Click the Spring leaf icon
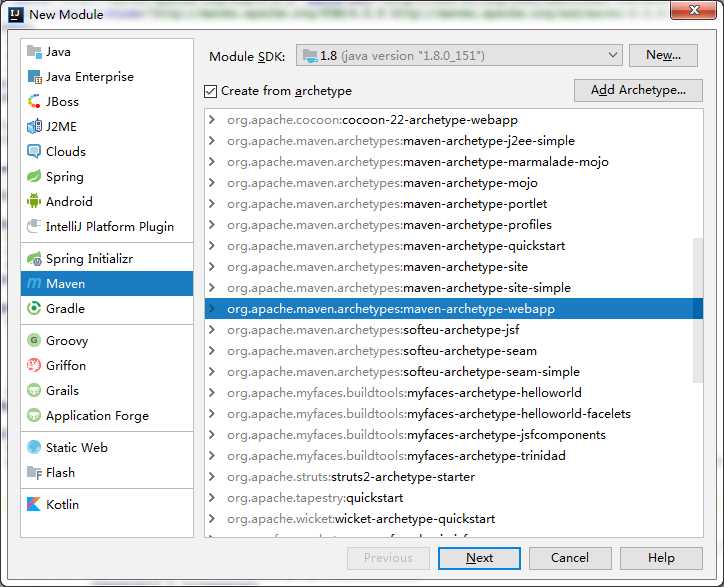 click(34, 176)
